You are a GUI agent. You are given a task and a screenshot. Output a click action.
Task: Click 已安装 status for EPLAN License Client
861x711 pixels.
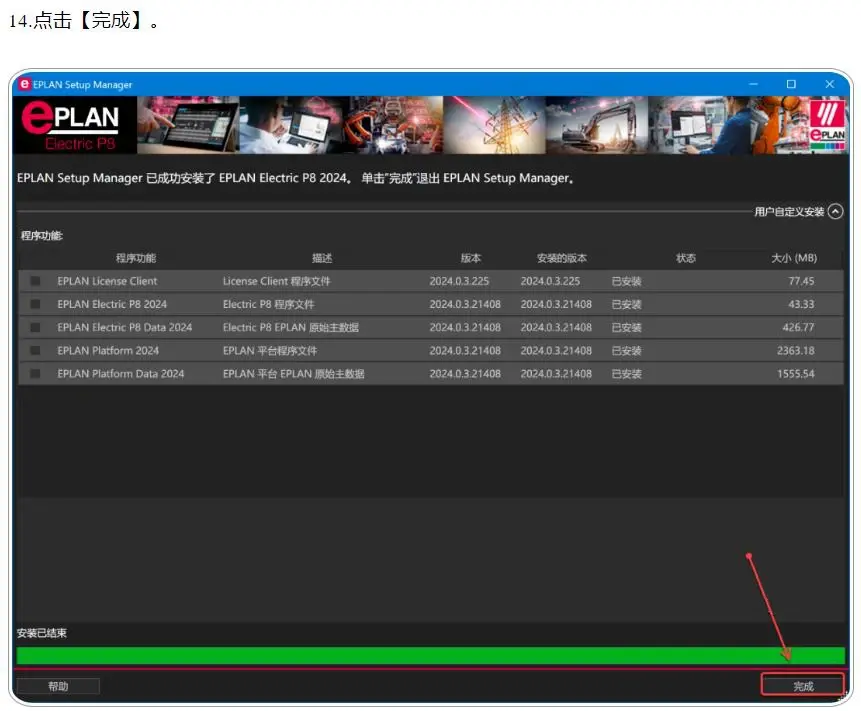coord(627,281)
